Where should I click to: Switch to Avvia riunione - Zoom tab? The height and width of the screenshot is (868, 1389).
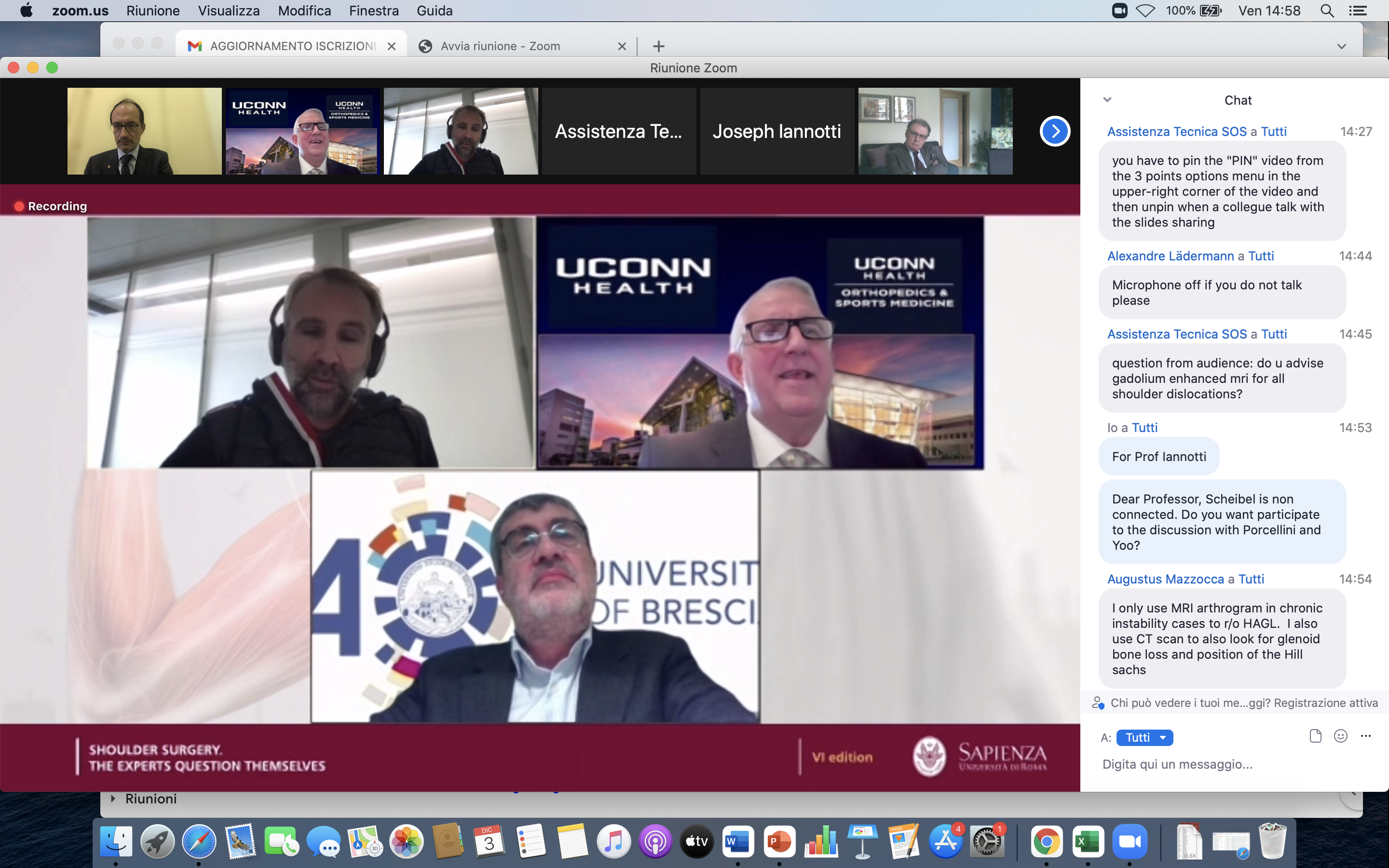coord(521,46)
